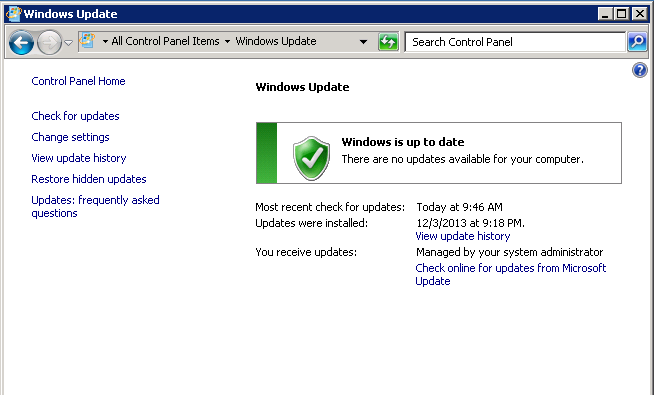Viewport: 654px width, 395px height.
Task: Open Change settings
Action: (x=70, y=137)
